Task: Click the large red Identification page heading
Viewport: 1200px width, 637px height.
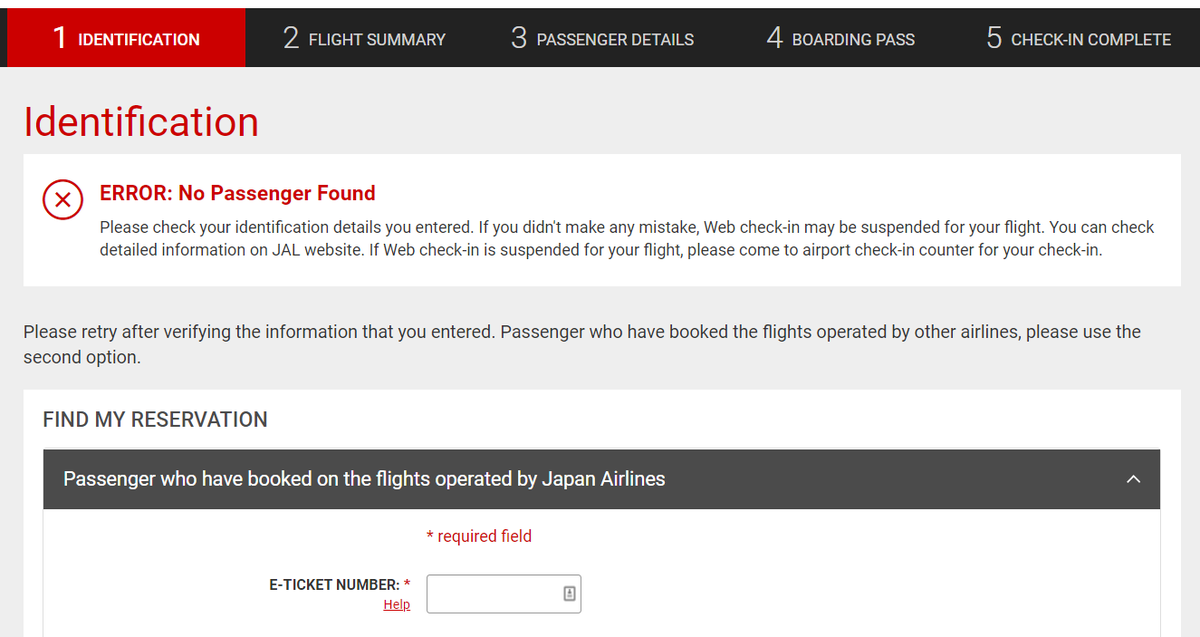Action: tap(141, 122)
